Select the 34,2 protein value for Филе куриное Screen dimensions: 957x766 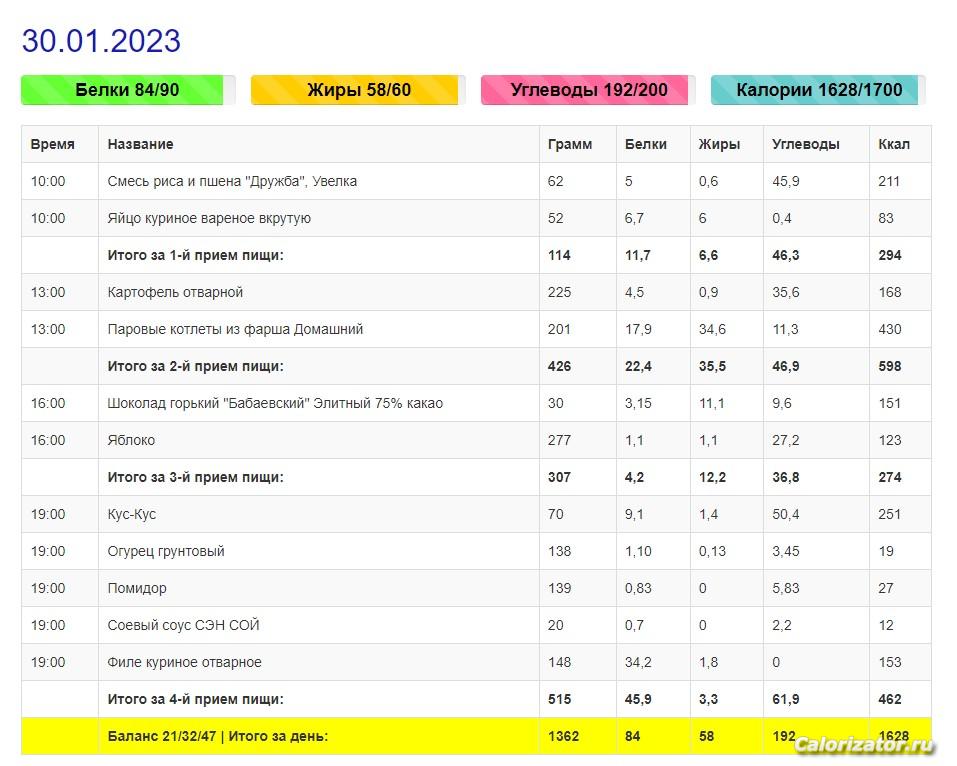pos(638,662)
